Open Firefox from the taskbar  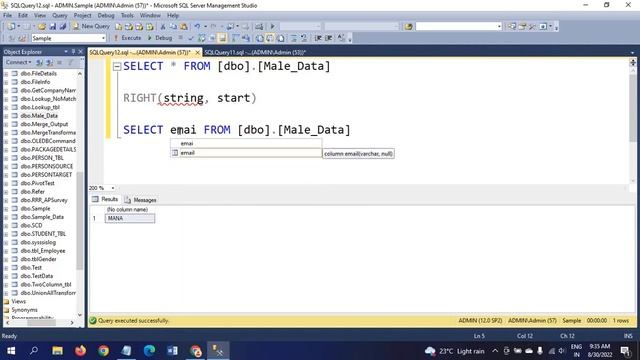point(80,351)
